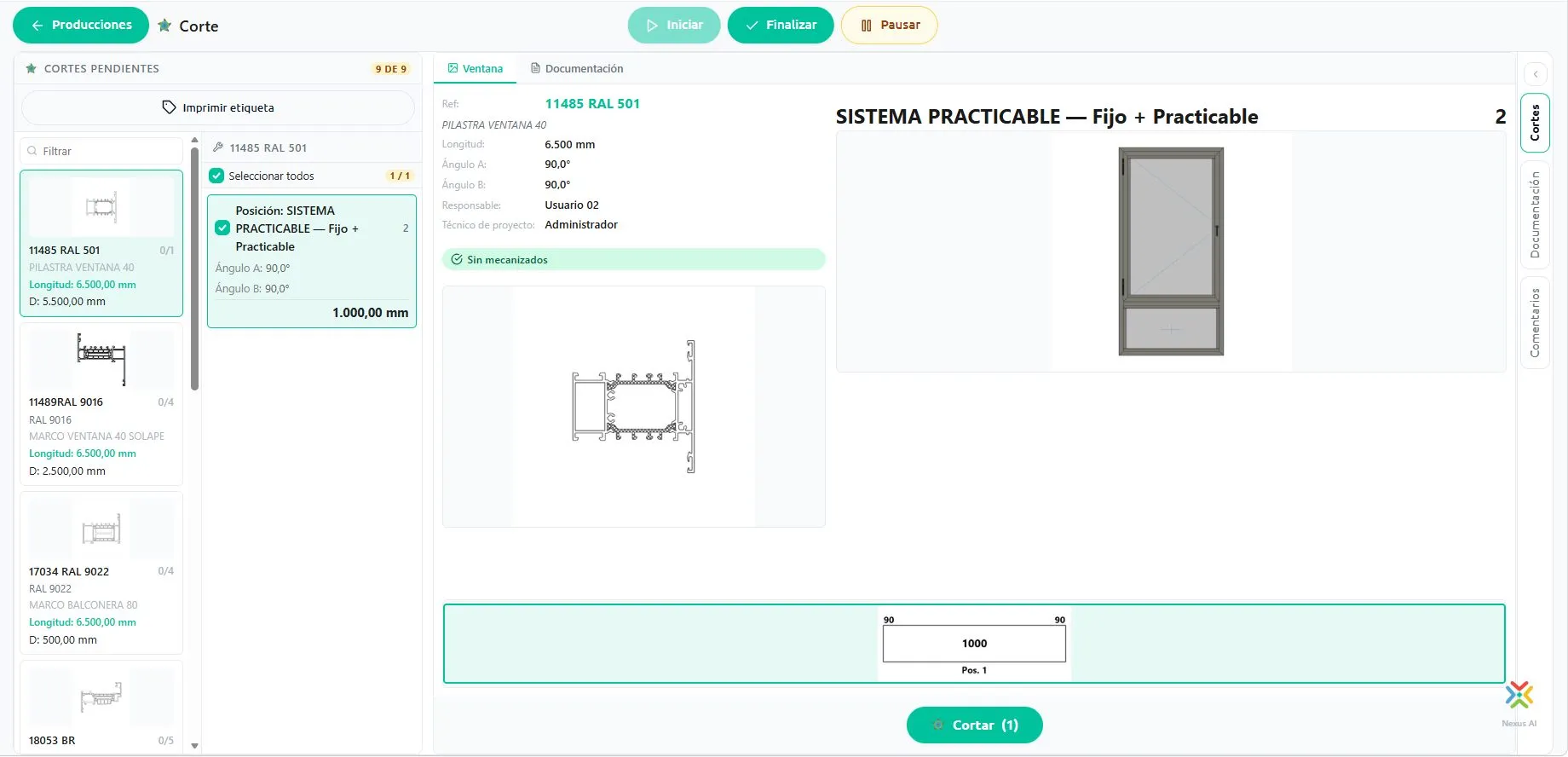Screen dimensions: 1568x757
Task: Click the 1.000,00 mm cut length
Action: [371, 313]
